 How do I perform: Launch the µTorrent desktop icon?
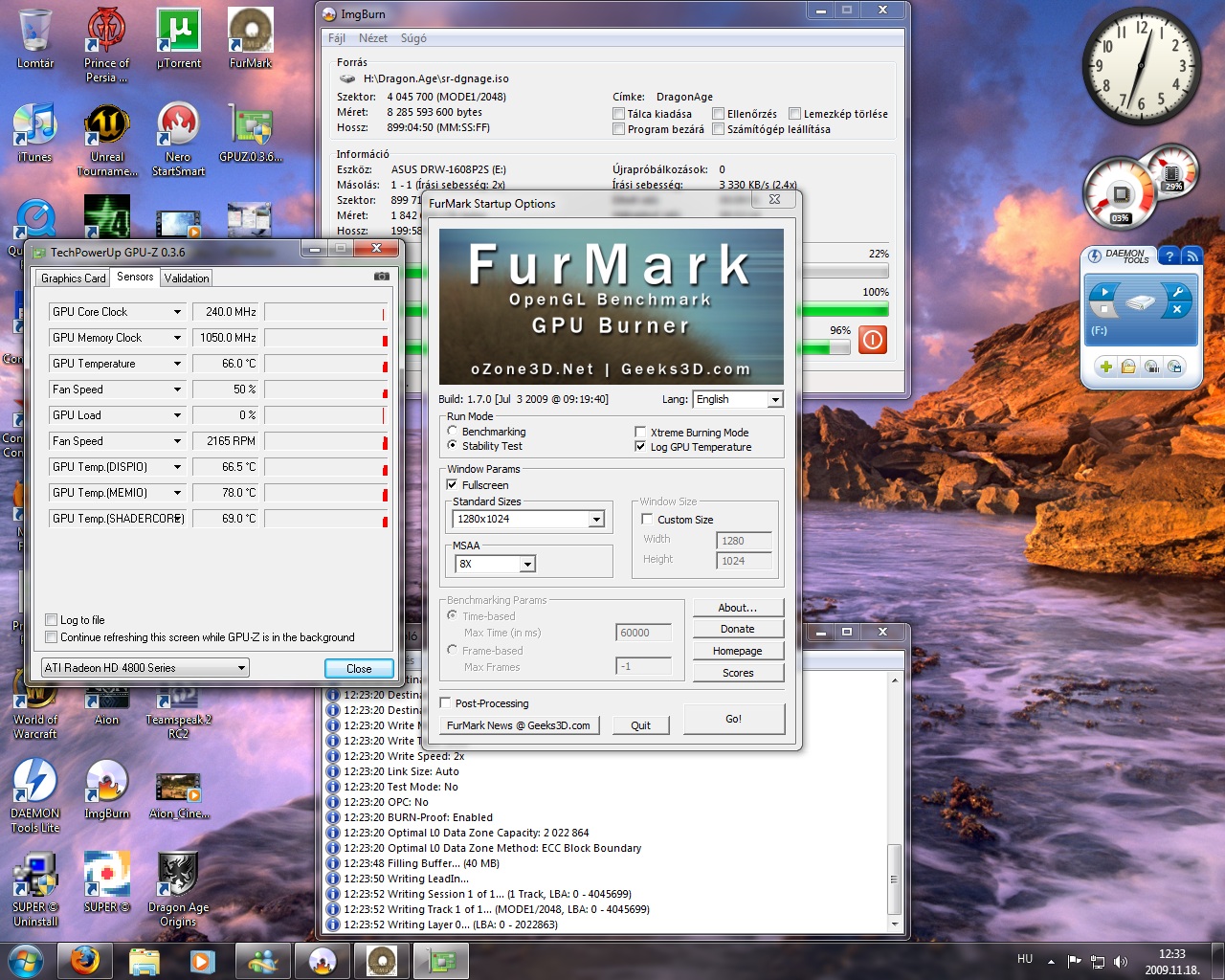(x=178, y=38)
